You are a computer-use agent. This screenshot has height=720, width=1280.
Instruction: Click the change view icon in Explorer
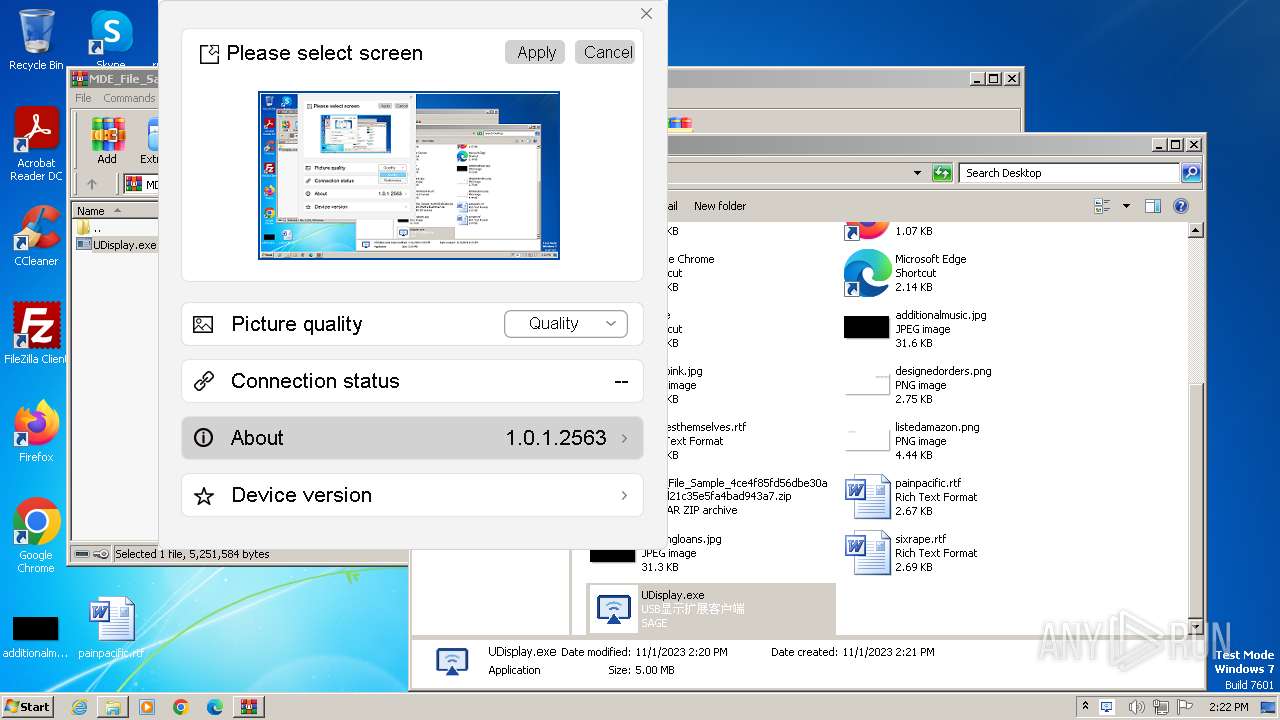(1103, 206)
